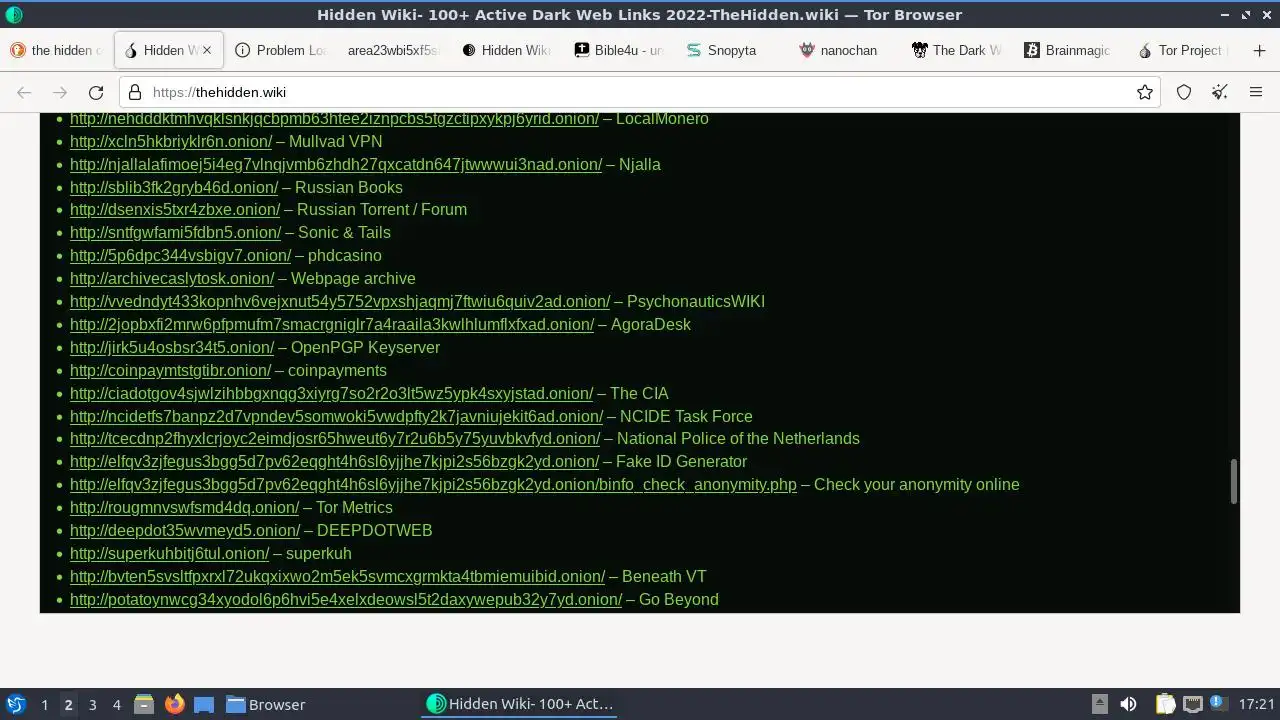Click the clipboard manager tray icon

[1165, 704]
